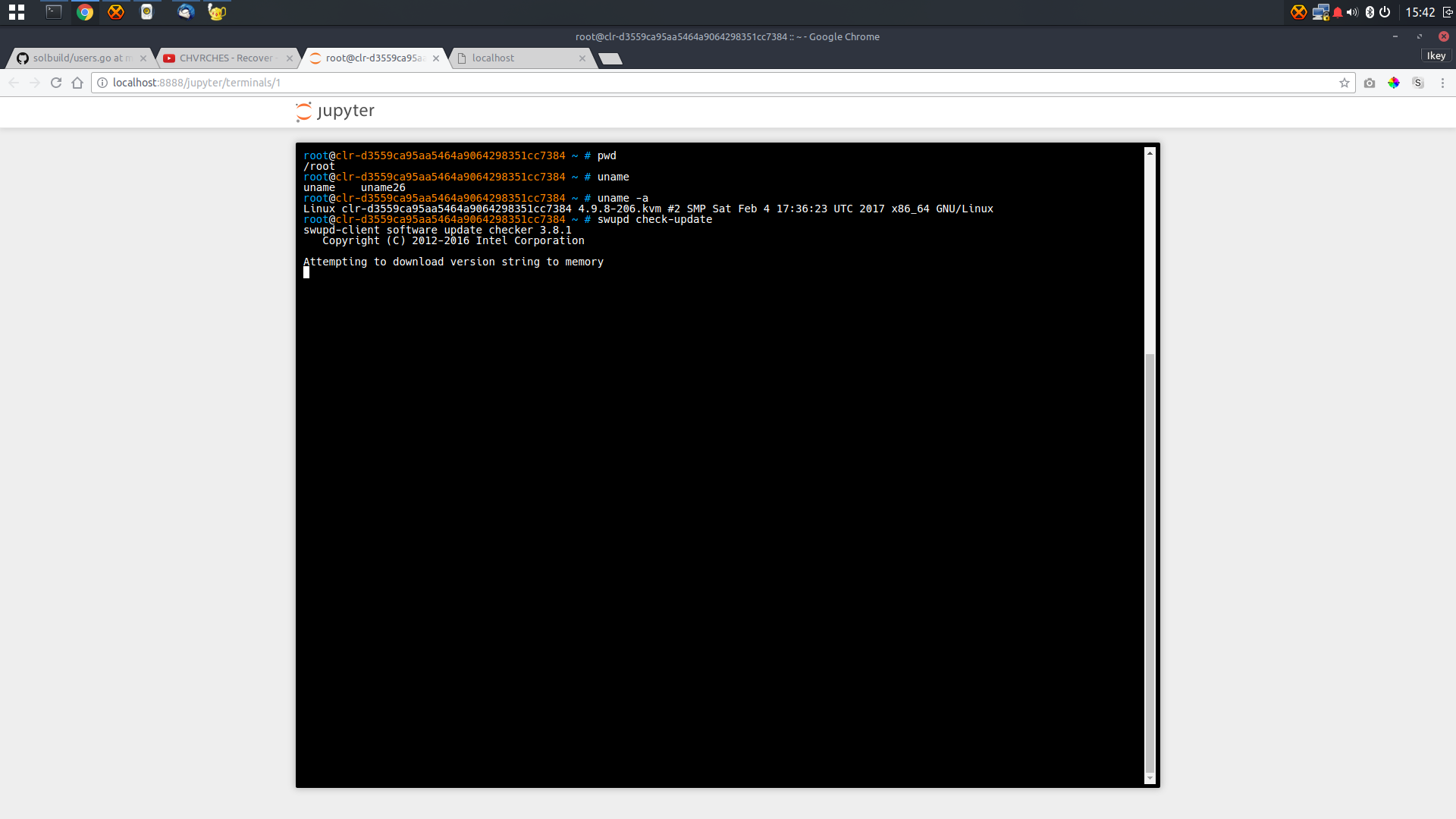Image resolution: width=1456 pixels, height=819 pixels.
Task: Close the localhost tab
Action: 582,58
